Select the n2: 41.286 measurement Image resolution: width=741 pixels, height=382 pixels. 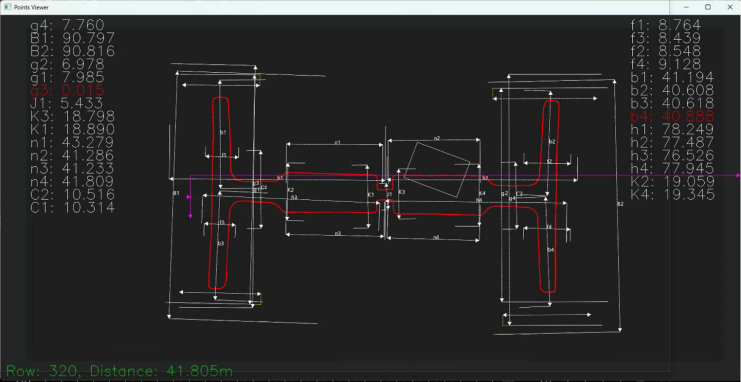click(x=72, y=156)
